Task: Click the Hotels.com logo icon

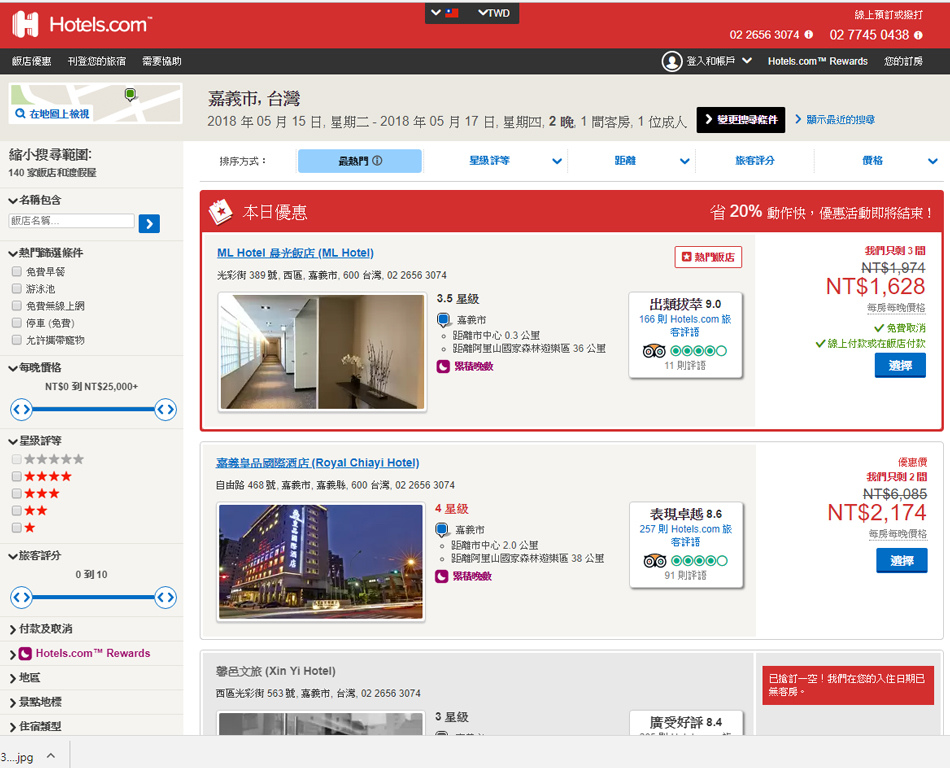Action: (x=25, y=24)
